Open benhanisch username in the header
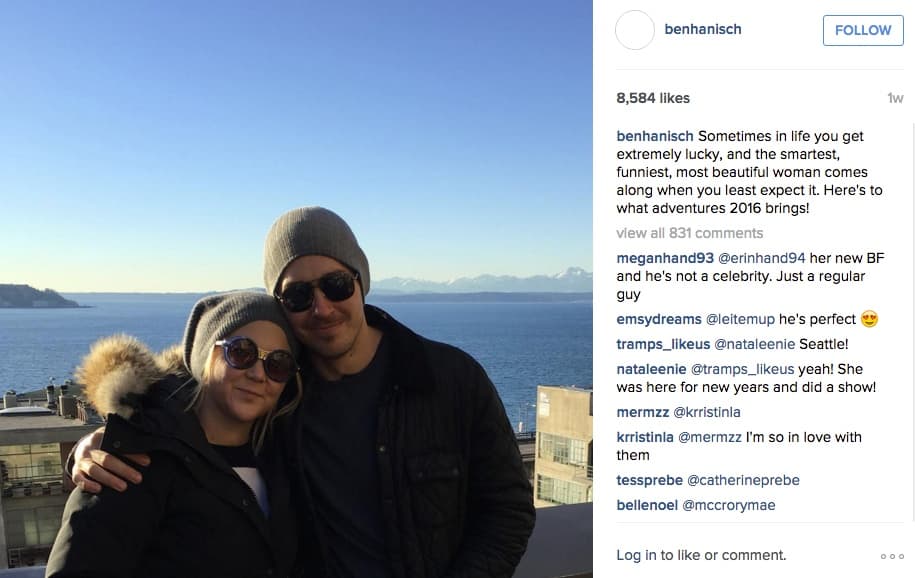Image resolution: width=915 pixels, height=578 pixels. coord(703,29)
